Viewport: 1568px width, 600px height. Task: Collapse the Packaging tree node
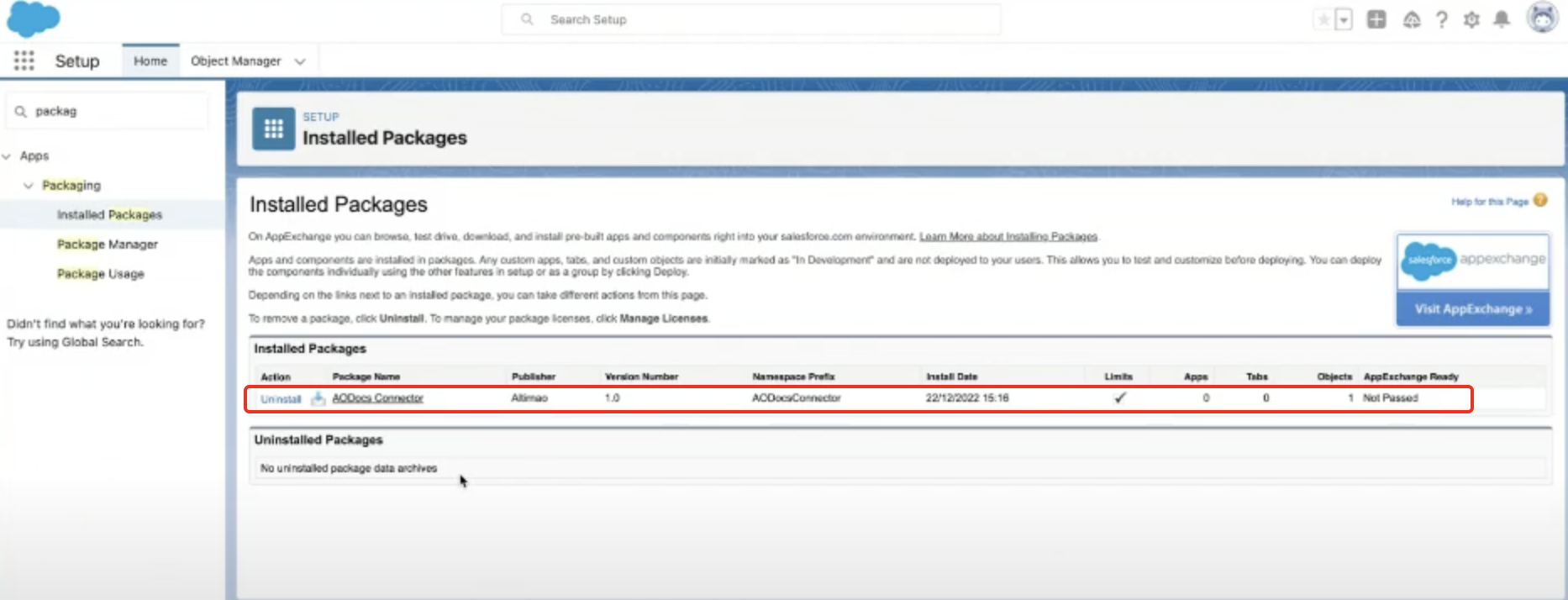29,186
